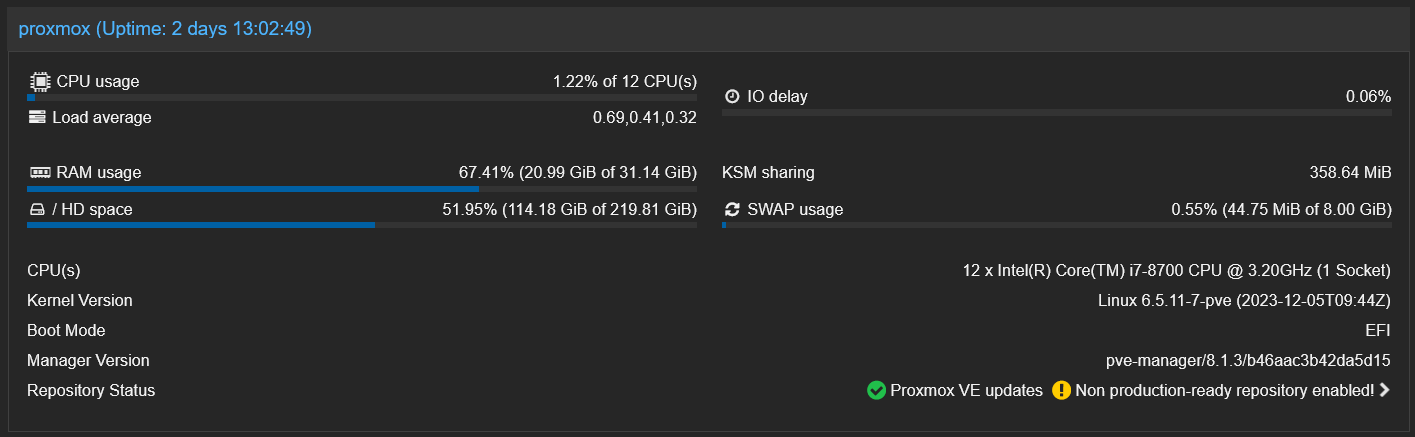Click the HD space drive icon
1415x437 pixels.
pos(37,209)
